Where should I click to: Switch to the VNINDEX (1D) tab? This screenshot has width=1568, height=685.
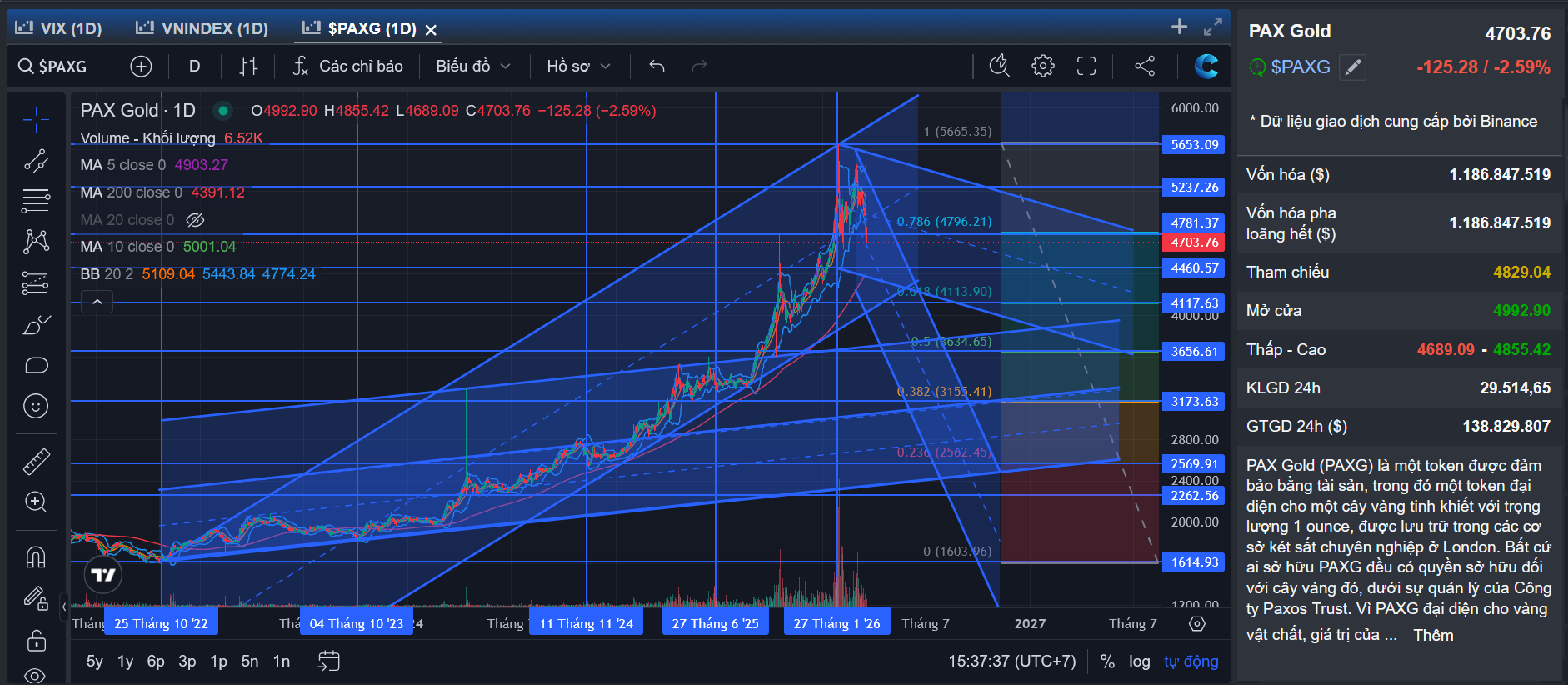coord(202,28)
